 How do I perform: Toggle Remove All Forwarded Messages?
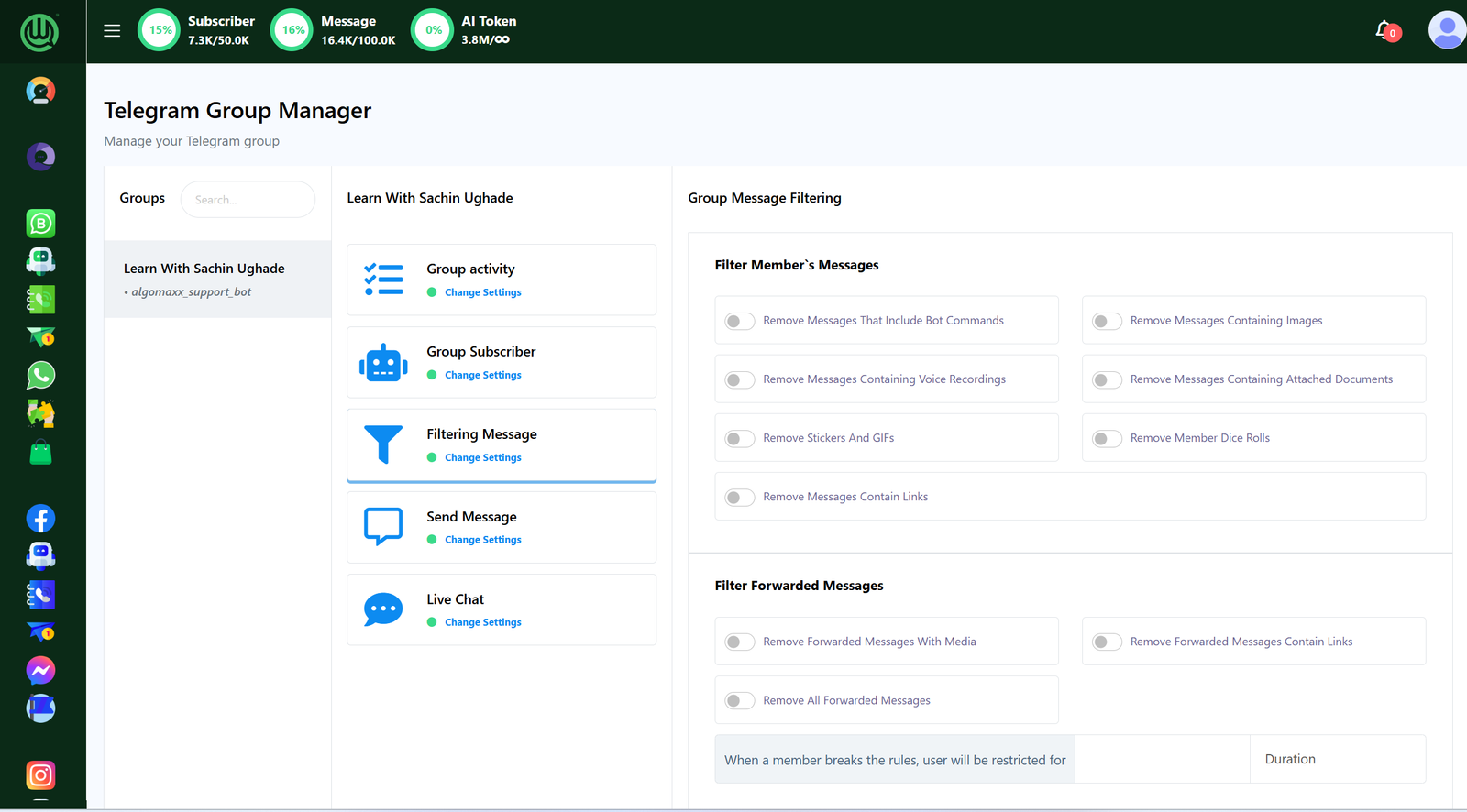point(740,700)
